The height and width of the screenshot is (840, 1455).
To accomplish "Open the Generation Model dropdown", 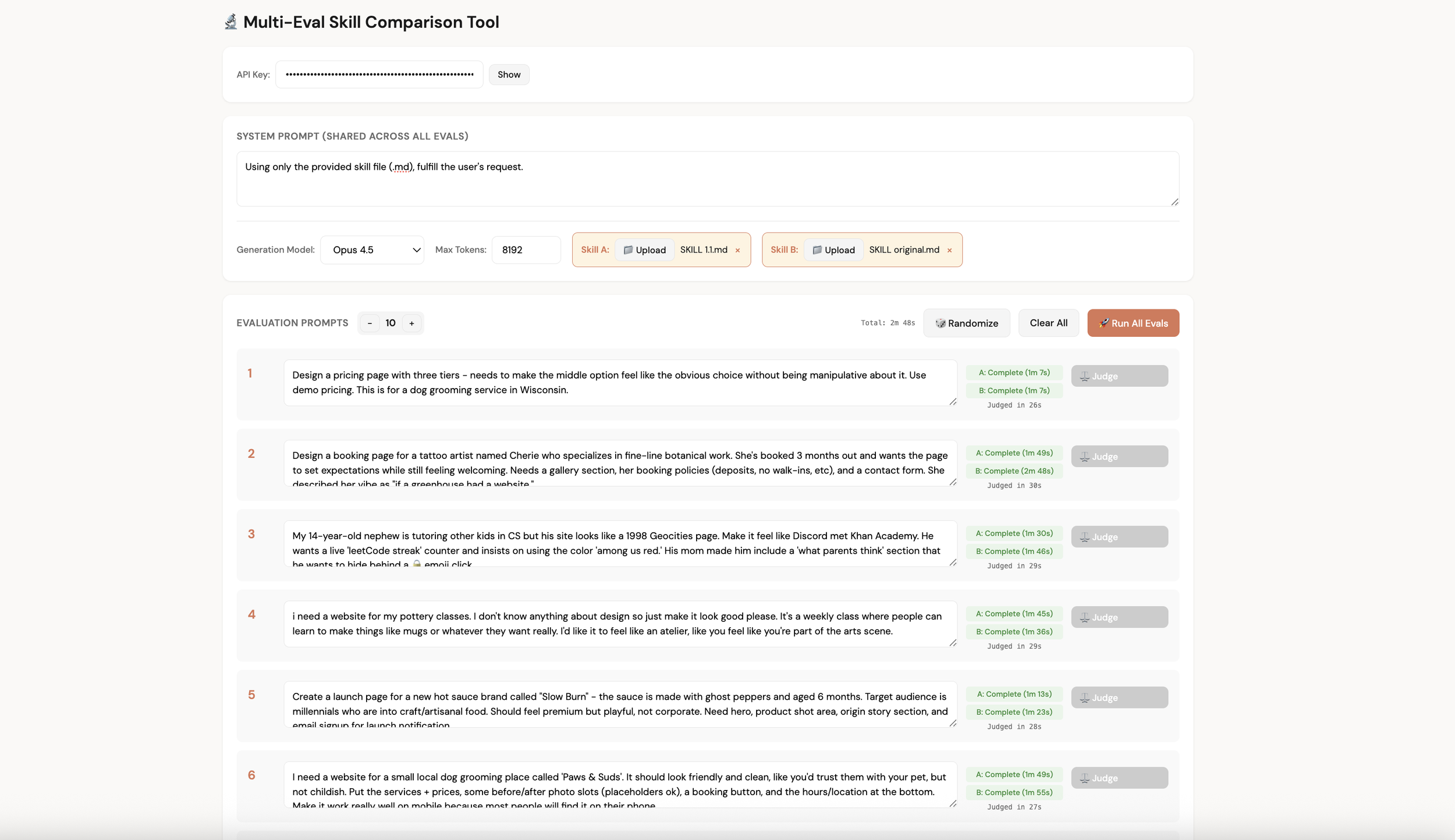I will (372, 250).
